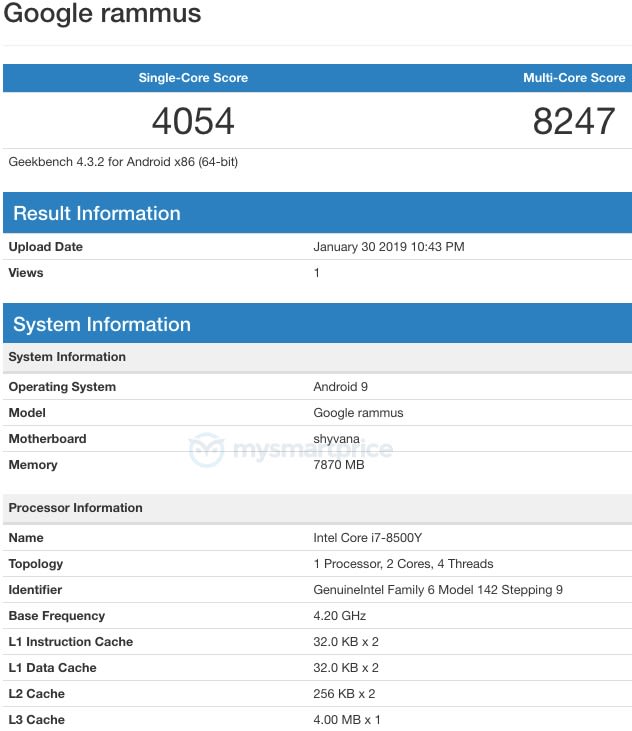Select the L2 Cache label

click(x=36, y=694)
